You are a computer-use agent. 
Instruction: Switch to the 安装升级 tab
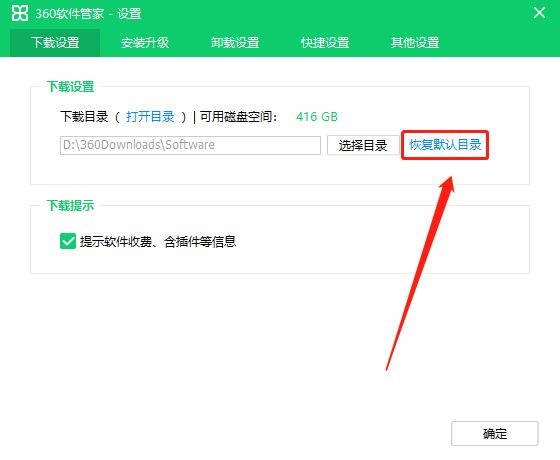click(145, 42)
